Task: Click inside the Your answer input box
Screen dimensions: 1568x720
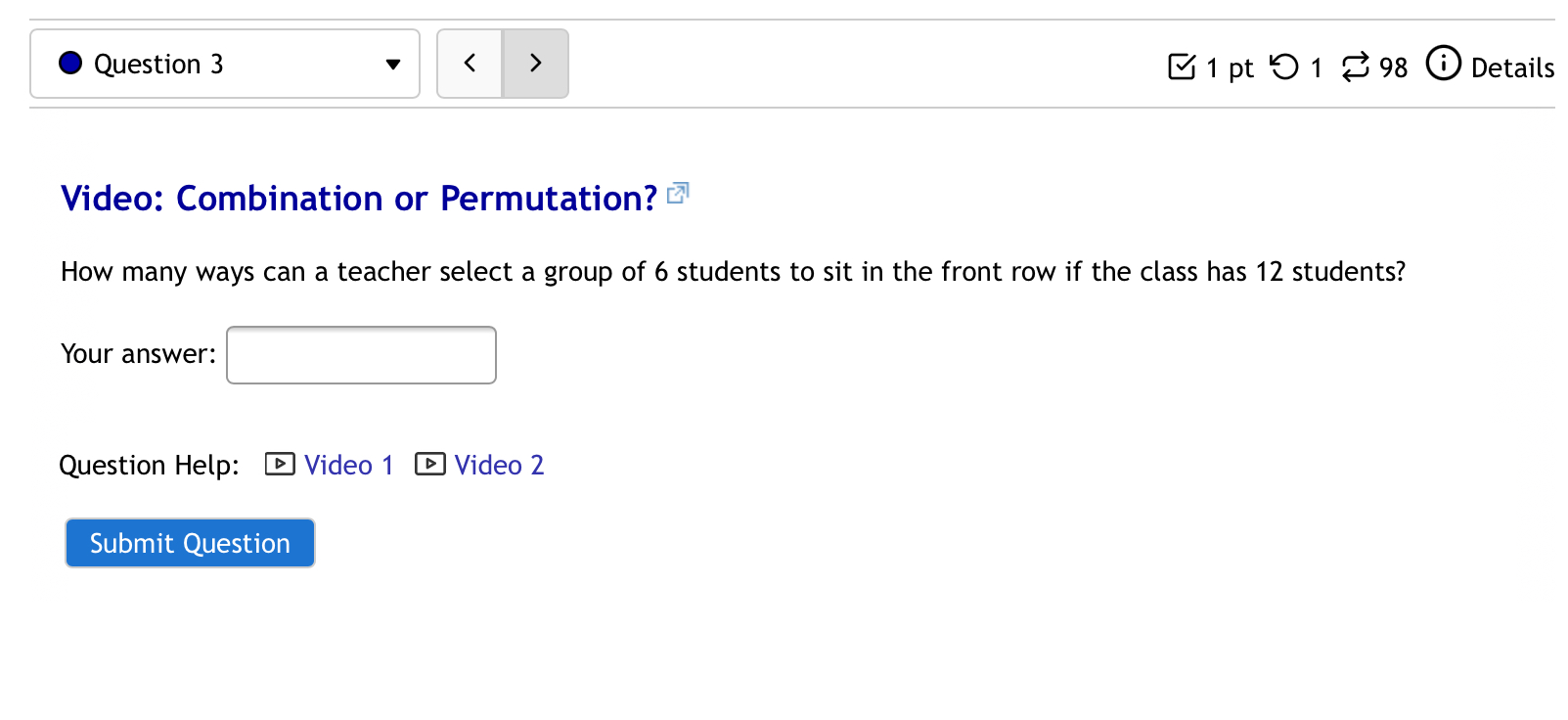Action: pyautogui.click(x=360, y=354)
